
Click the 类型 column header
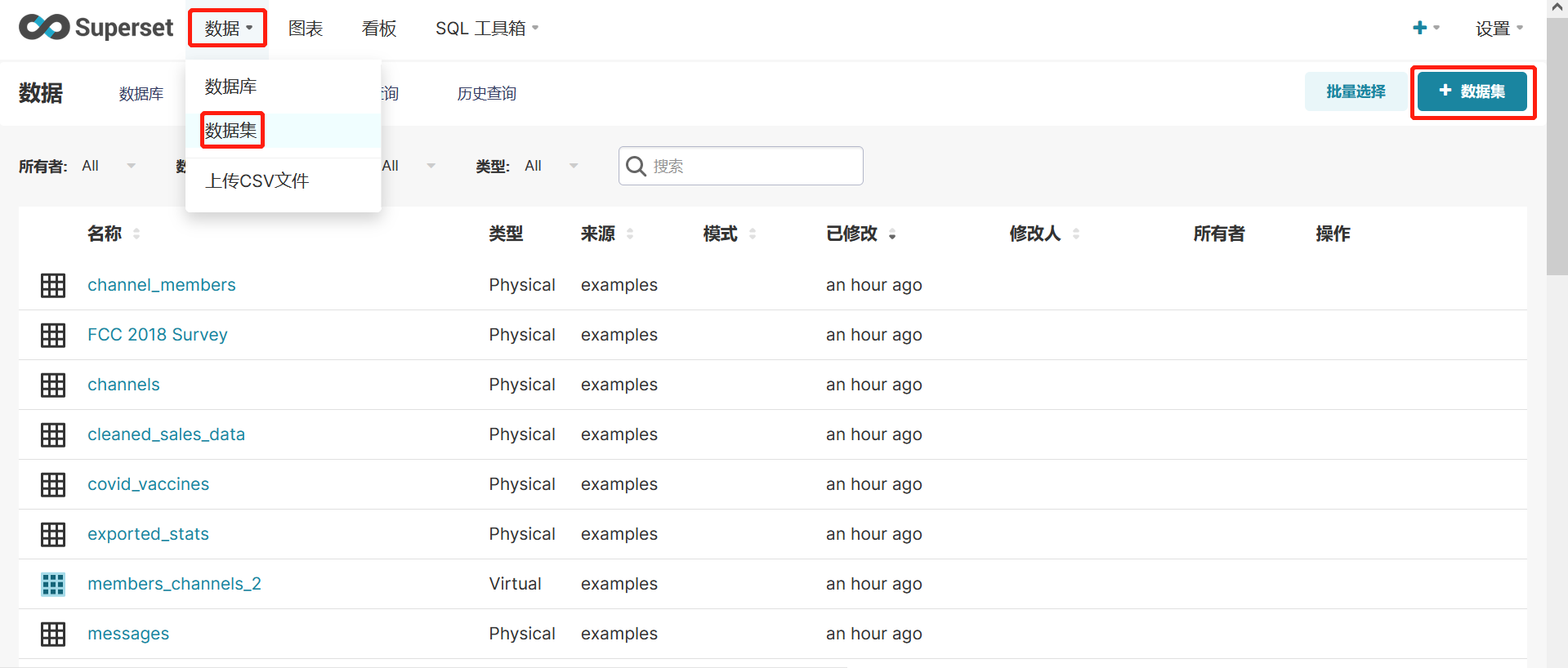tap(506, 234)
